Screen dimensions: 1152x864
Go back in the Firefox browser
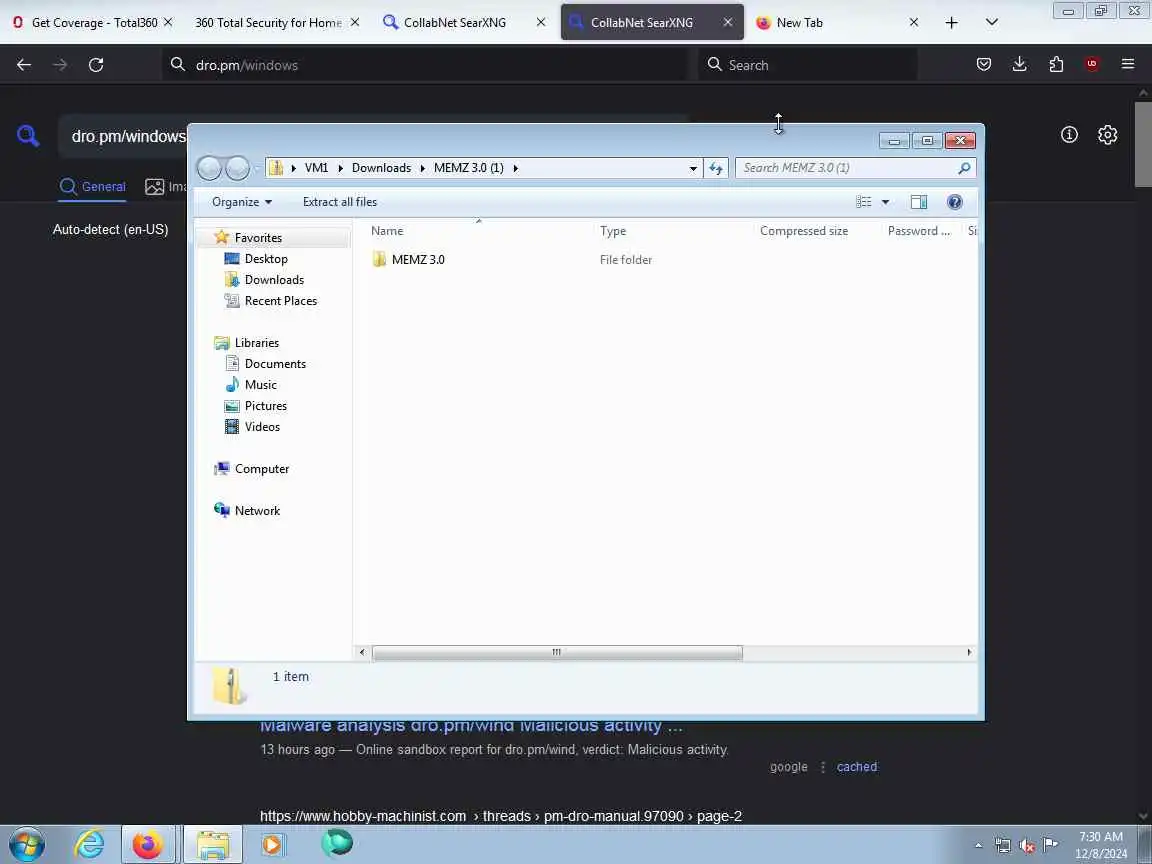coord(24,65)
